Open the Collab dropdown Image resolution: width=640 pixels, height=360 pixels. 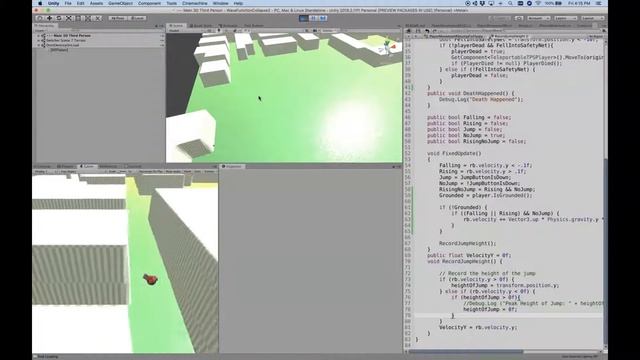coord(500,18)
